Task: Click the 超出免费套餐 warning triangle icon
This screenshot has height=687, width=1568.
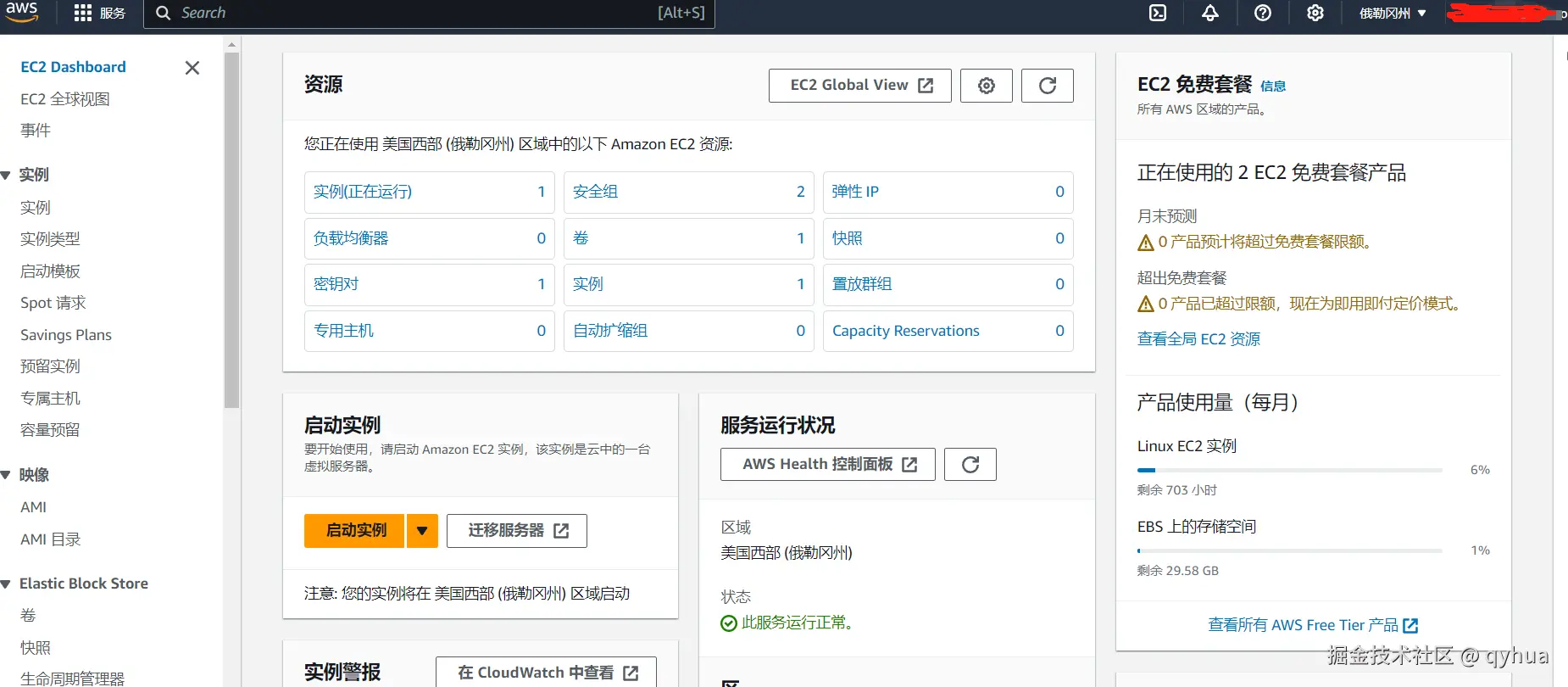Action: coord(1146,304)
